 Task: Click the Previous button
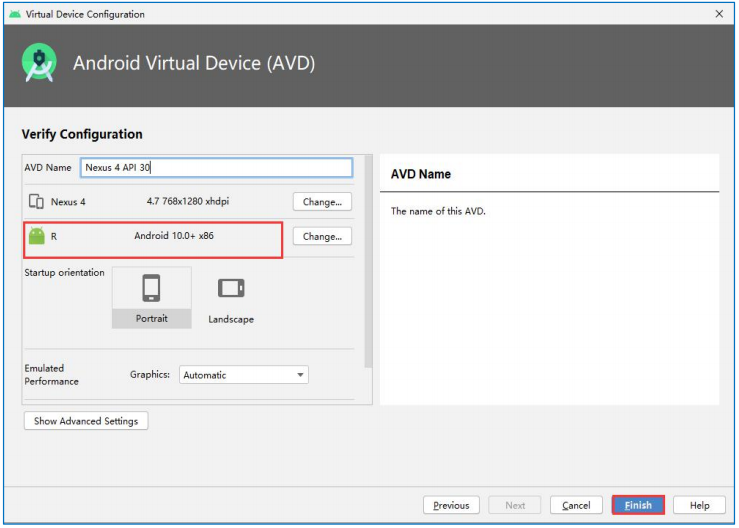click(451, 505)
